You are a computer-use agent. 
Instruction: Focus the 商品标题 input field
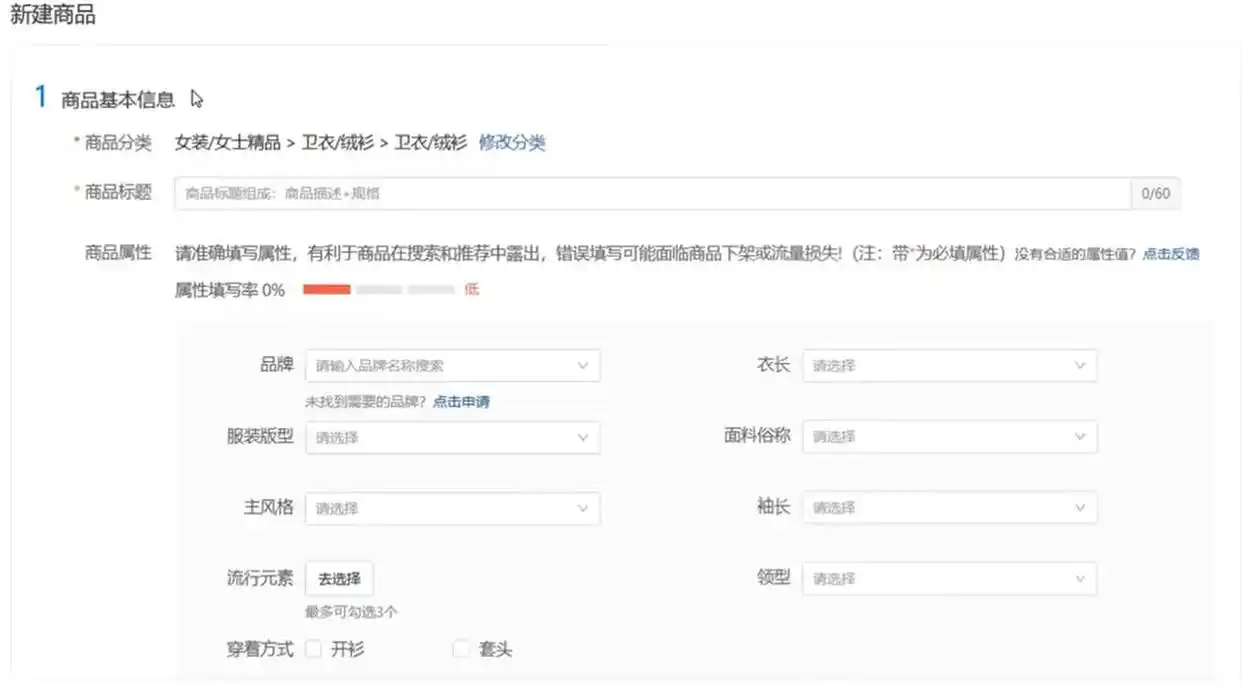click(x=652, y=193)
